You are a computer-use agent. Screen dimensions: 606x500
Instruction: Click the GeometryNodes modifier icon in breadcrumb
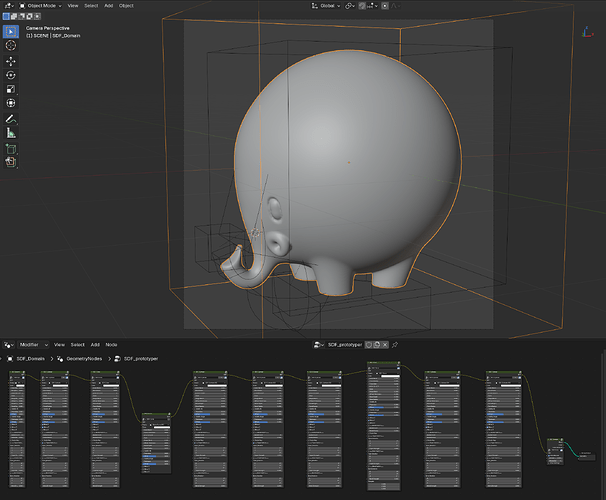(60, 359)
